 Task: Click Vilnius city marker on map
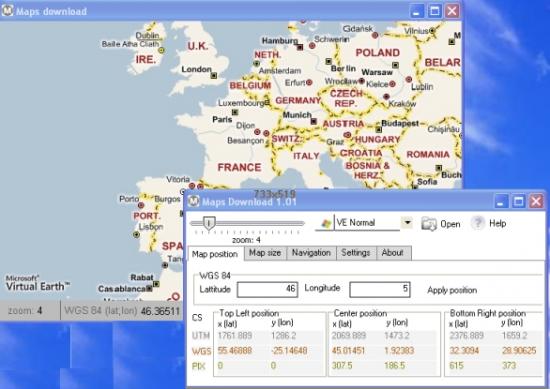pyautogui.click(x=432, y=31)
